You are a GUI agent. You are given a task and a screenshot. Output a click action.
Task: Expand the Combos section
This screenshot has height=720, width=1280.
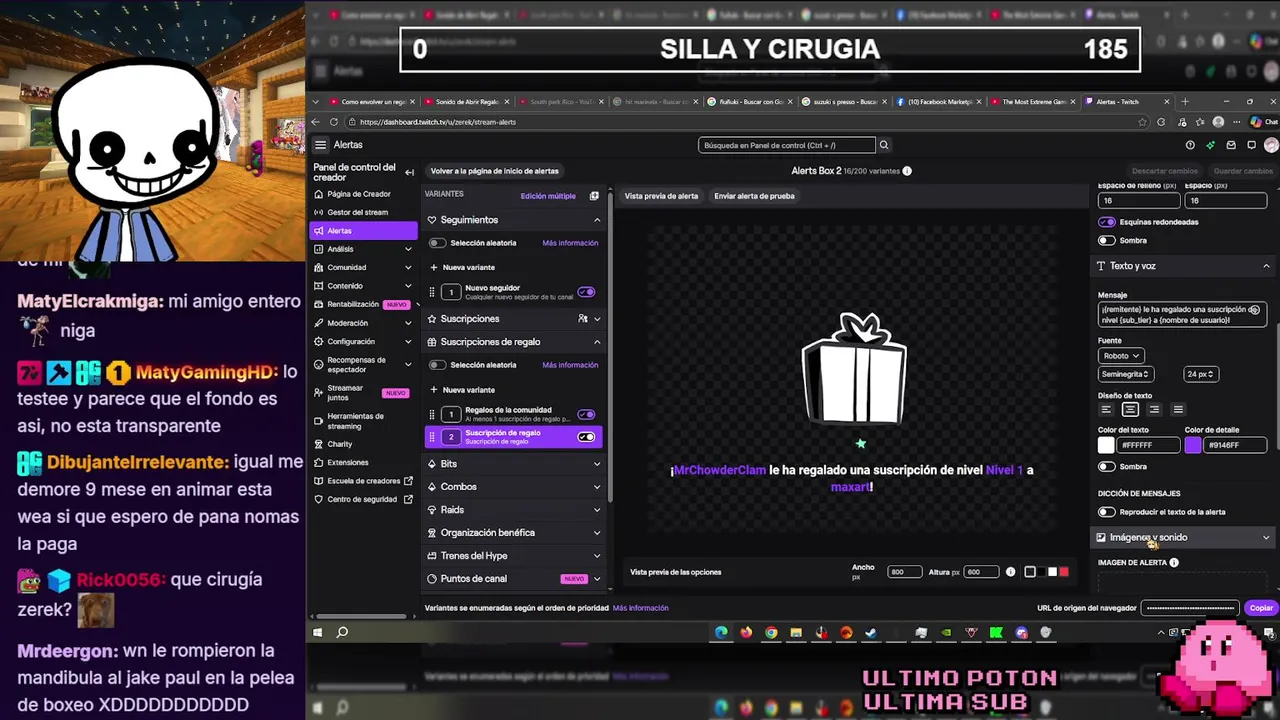597,487
